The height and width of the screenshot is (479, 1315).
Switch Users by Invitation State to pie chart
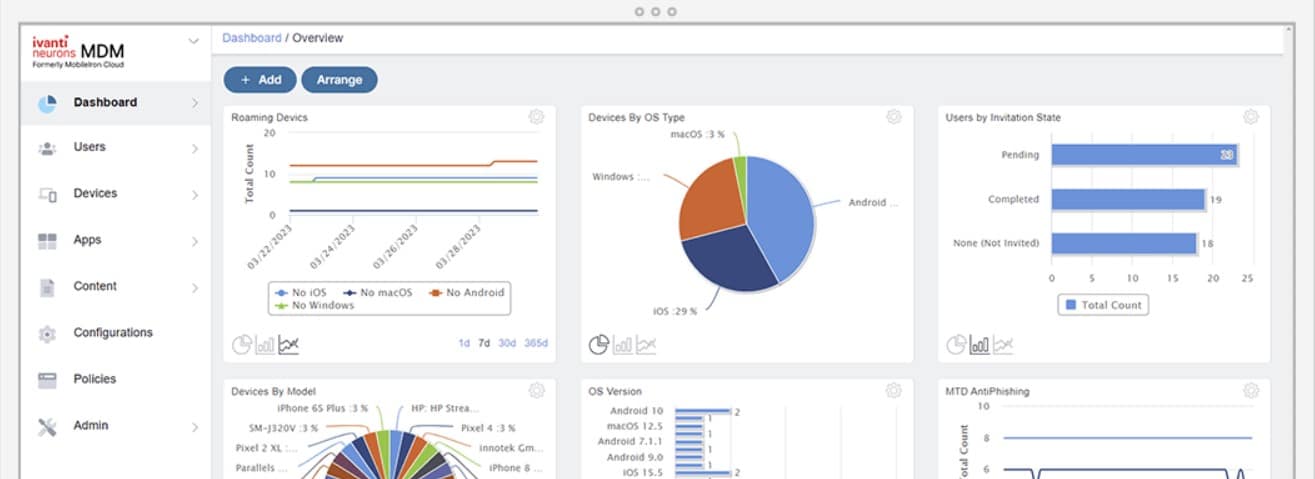pyautogui.click(x=956, y=345)
